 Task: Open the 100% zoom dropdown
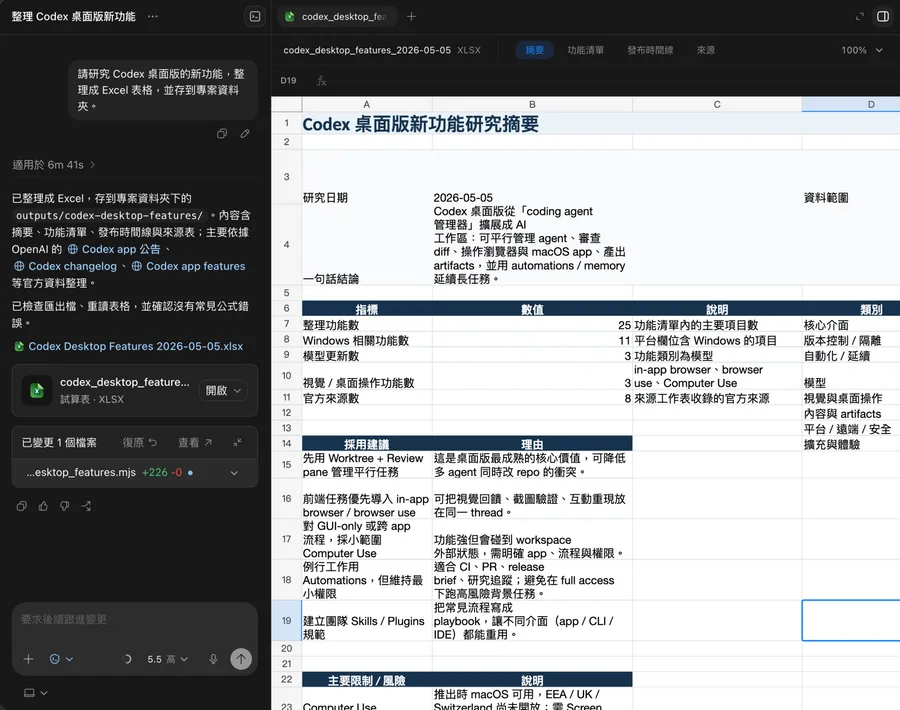[x=862, y=51]
